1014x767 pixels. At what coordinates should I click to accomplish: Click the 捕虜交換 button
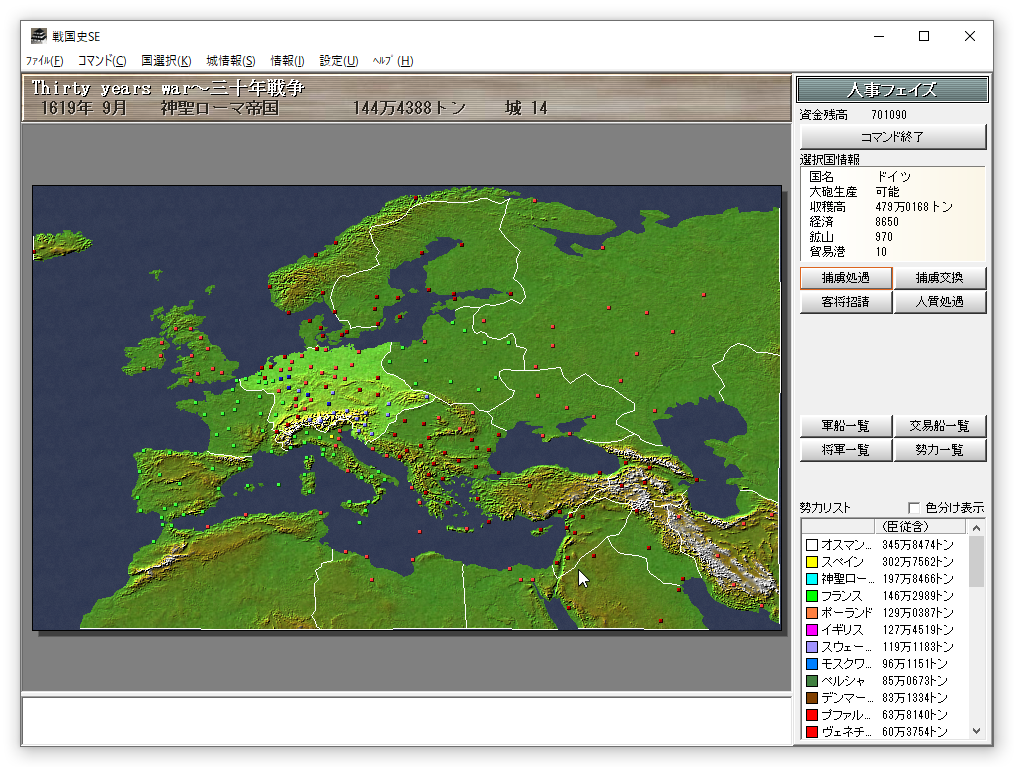pos(939,278)
